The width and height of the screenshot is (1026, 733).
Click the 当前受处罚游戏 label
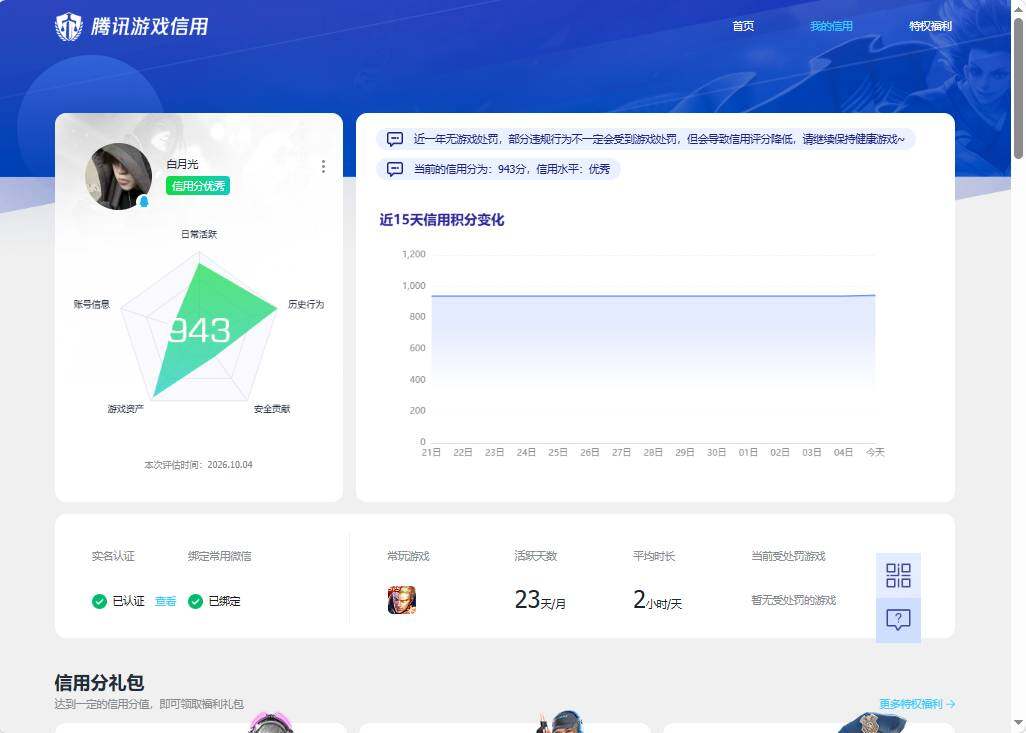[x=788, y=556]
